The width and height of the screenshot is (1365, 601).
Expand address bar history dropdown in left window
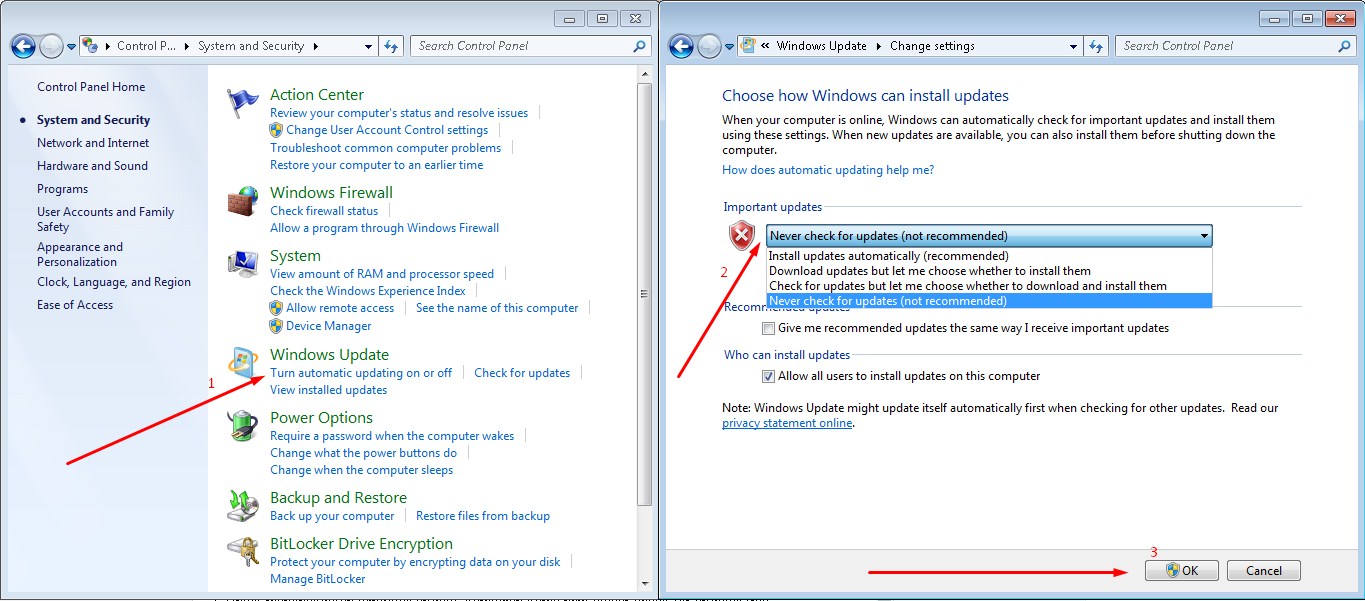click(368, 46)
